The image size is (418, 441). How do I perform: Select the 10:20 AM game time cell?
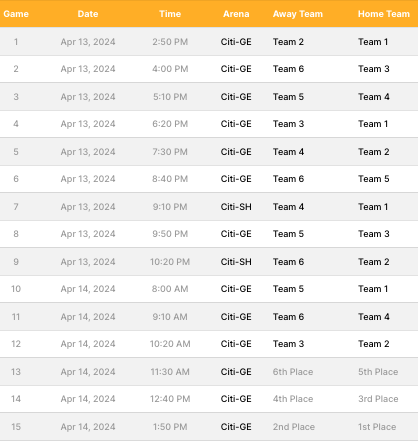(x=170, y=344)
